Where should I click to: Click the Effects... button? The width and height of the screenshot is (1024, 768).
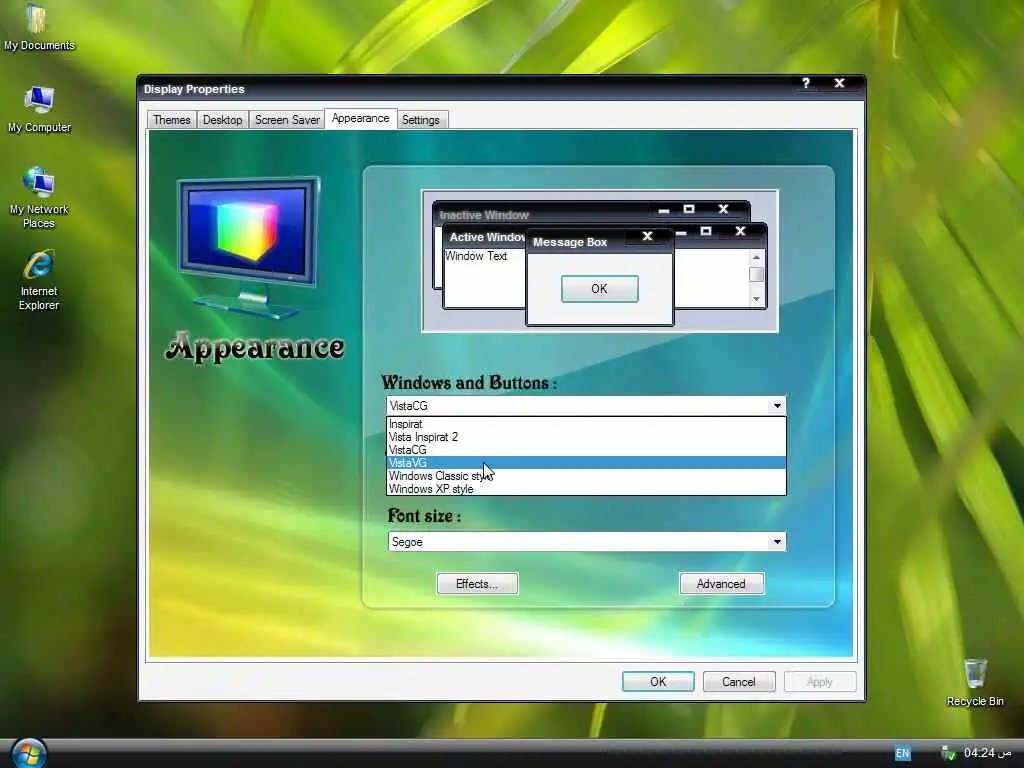click(x=477, y=584)
